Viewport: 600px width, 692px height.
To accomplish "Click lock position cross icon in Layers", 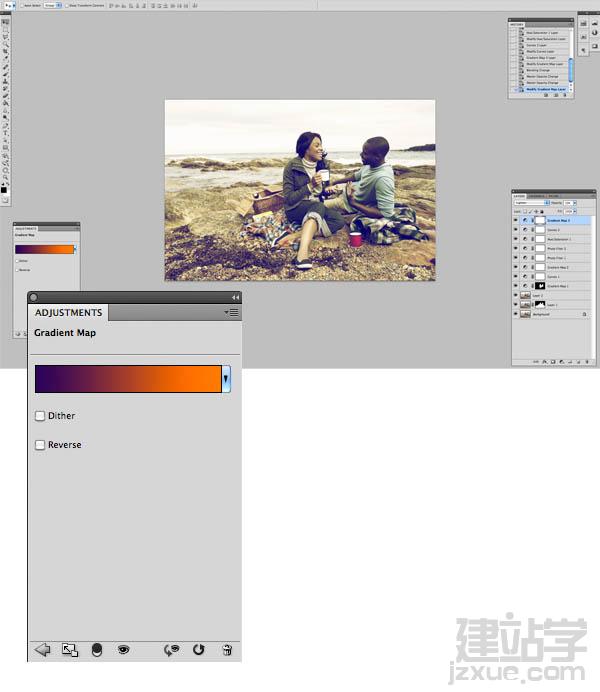I will pyautogui.click(x=536, y=211).
